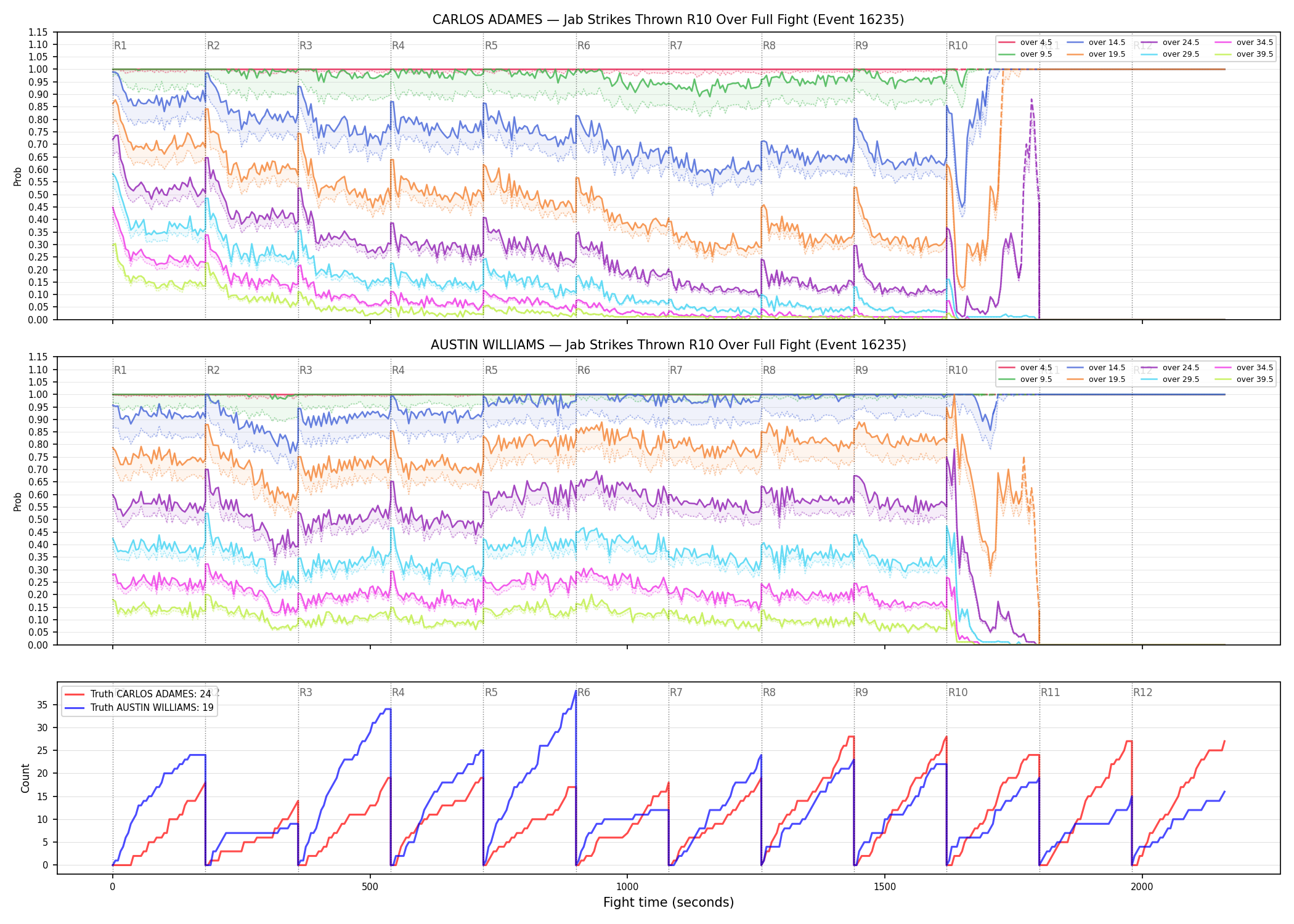The width and height of the screenshot is (1294, 924).
Task: Click the 20 tick on the Count axis
Action: (43, 774)
